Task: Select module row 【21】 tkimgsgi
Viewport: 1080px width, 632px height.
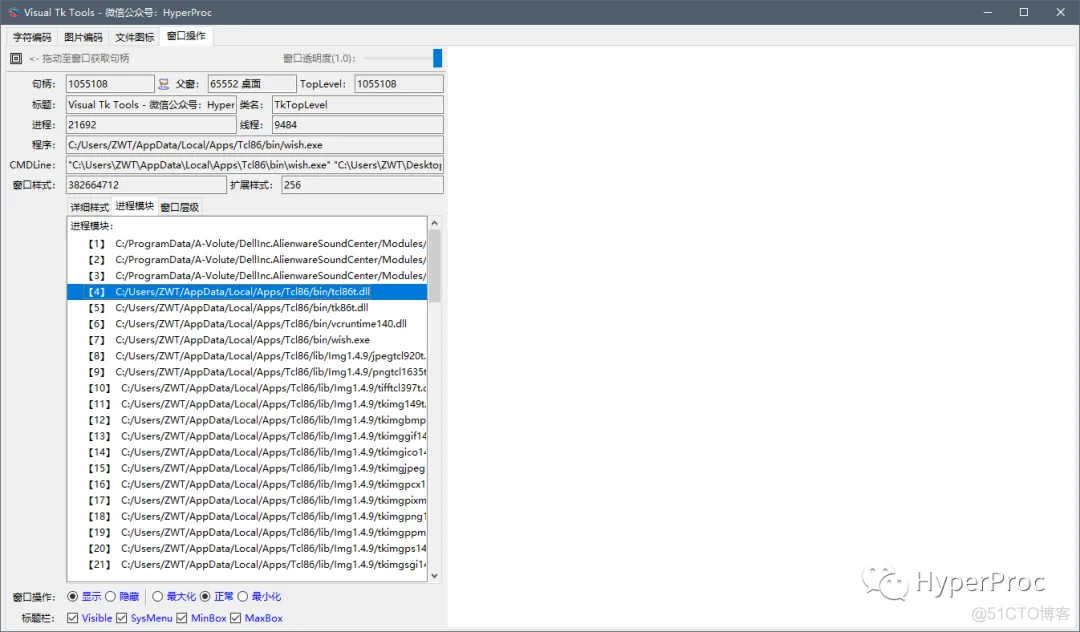Action: (x=247, y=565)
